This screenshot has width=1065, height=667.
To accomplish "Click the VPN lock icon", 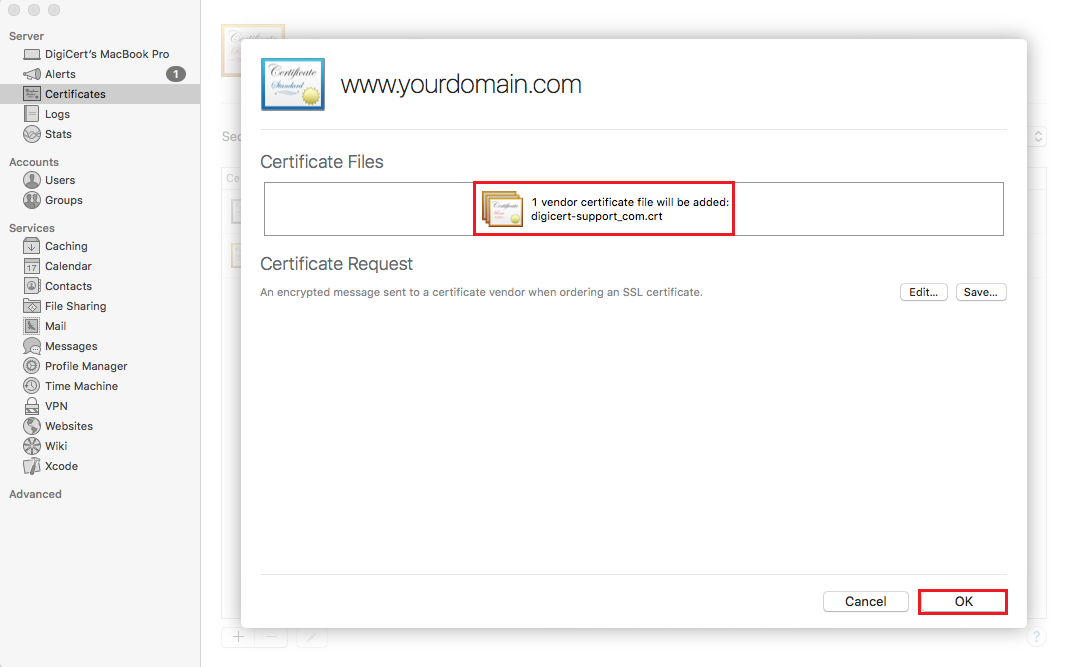I will [x=32, y=406].
